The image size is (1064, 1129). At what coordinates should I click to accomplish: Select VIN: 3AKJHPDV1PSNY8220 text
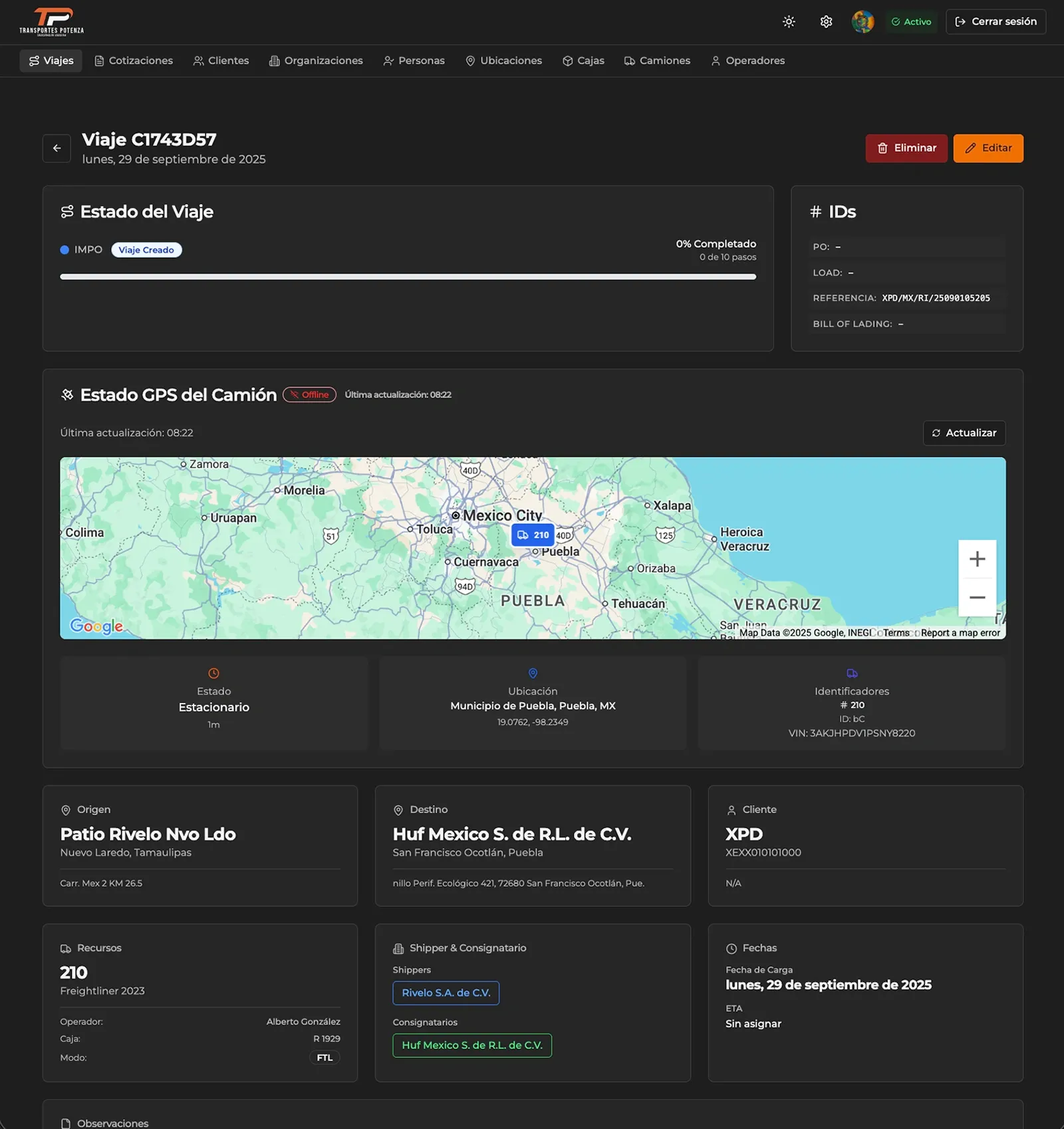852,733
